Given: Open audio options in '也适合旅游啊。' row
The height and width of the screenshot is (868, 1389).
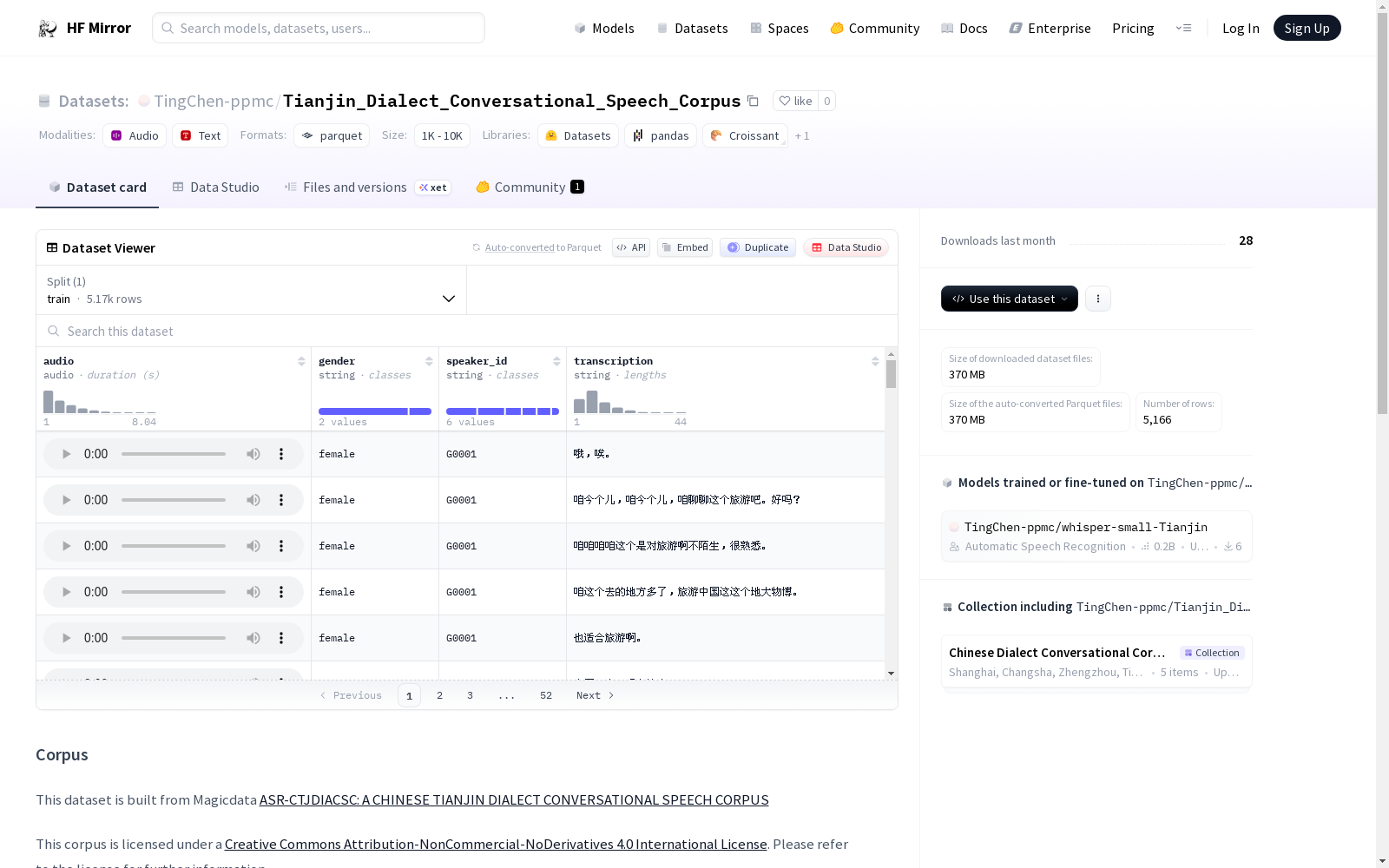Looking at the screenshot, I should click(x=281, y=638).
